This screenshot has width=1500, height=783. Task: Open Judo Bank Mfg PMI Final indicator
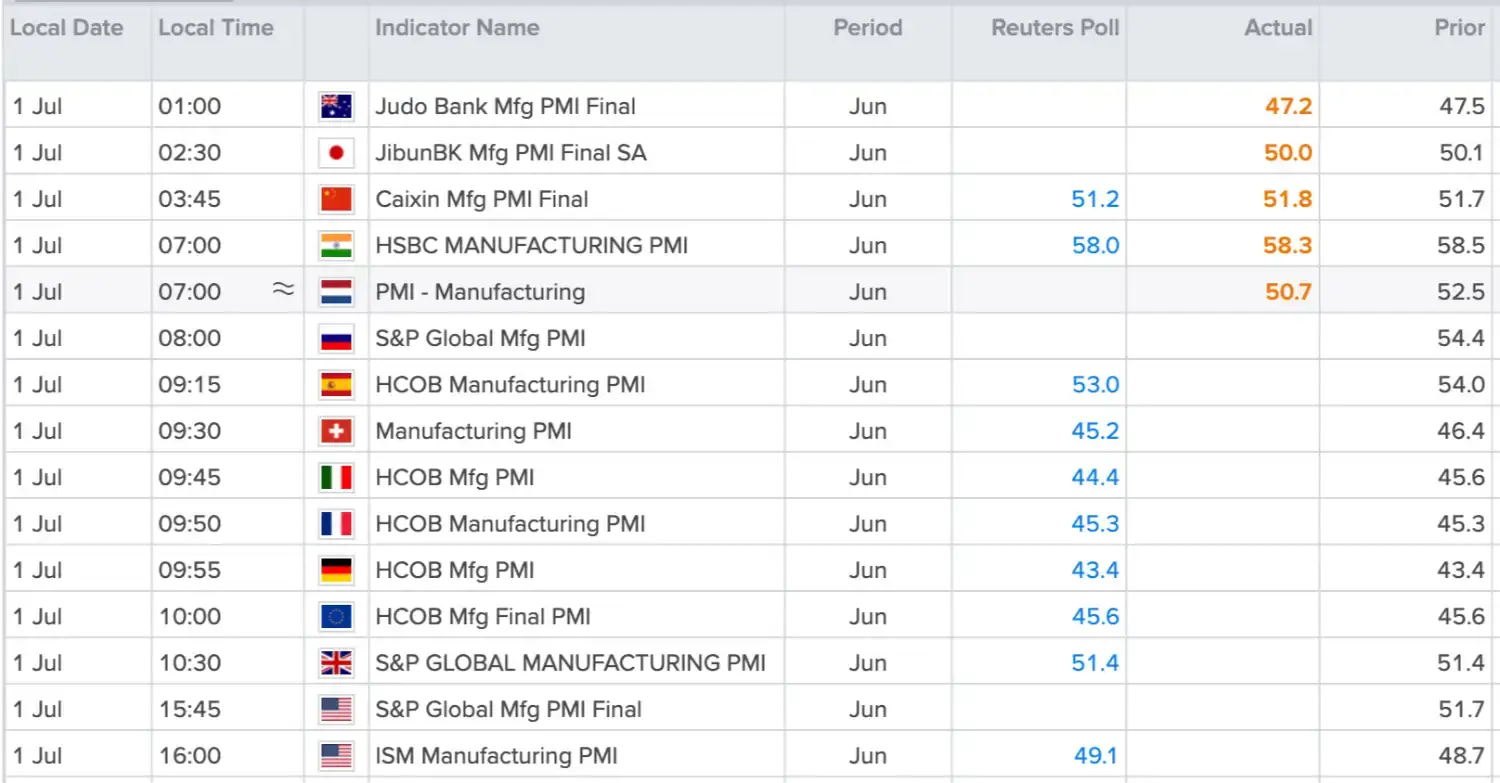tap(505, 106)
